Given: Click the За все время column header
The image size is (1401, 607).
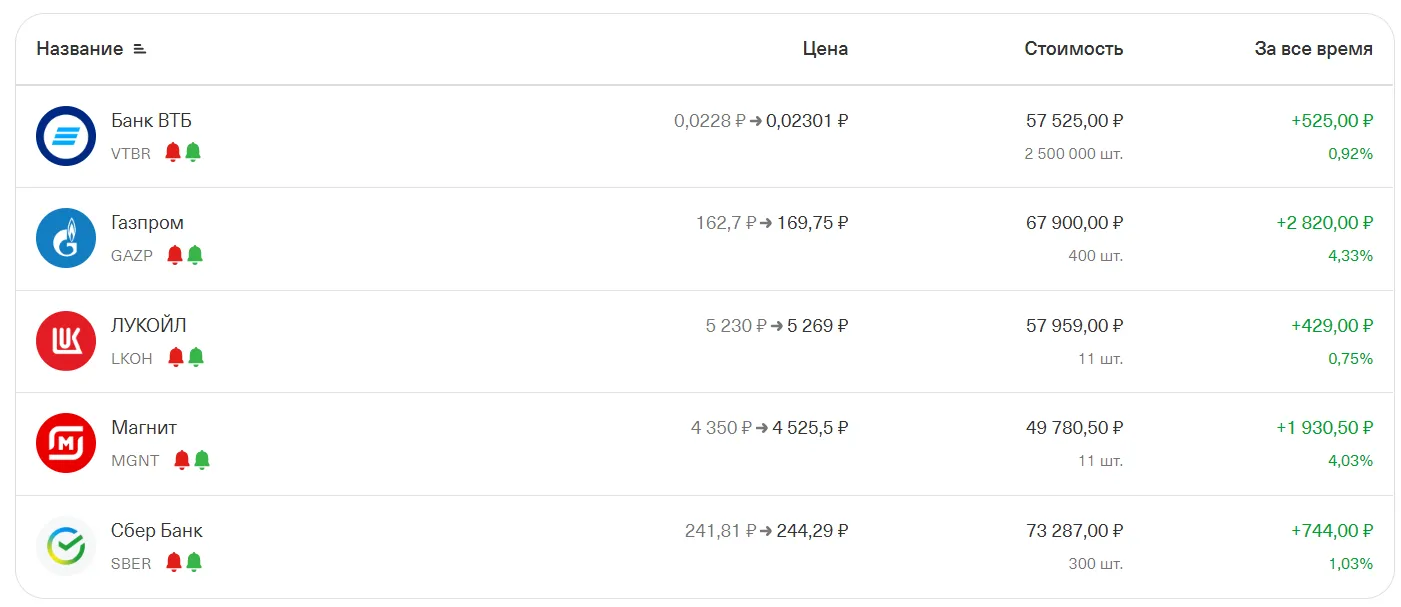Looking at the screenshot, I should (x=1313, y=49).
